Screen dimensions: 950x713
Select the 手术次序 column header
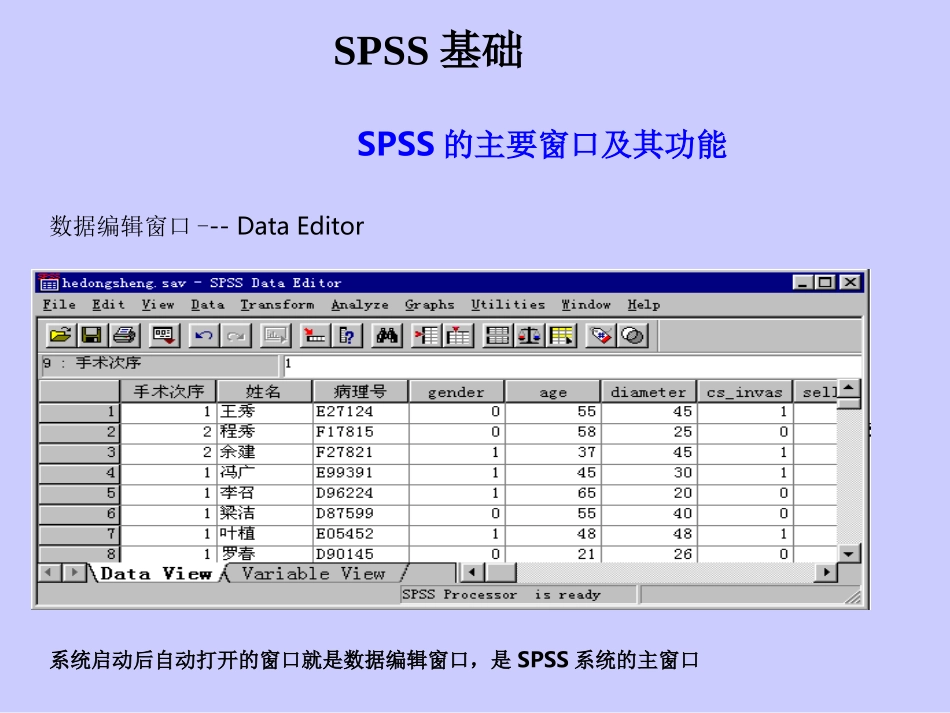pyautogui.click(x=168, y=392)
